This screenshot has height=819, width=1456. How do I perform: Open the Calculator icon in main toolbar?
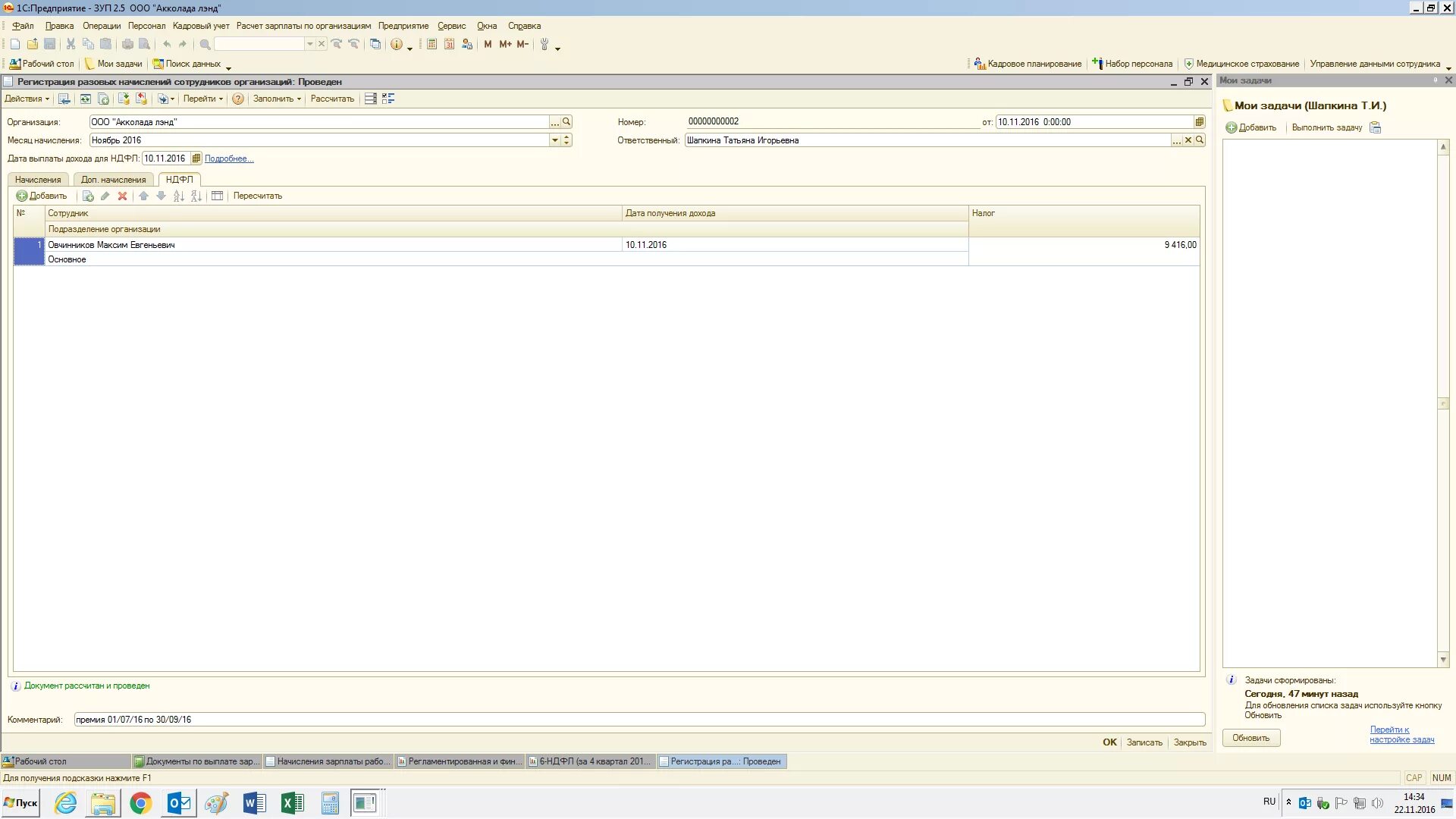431,44
